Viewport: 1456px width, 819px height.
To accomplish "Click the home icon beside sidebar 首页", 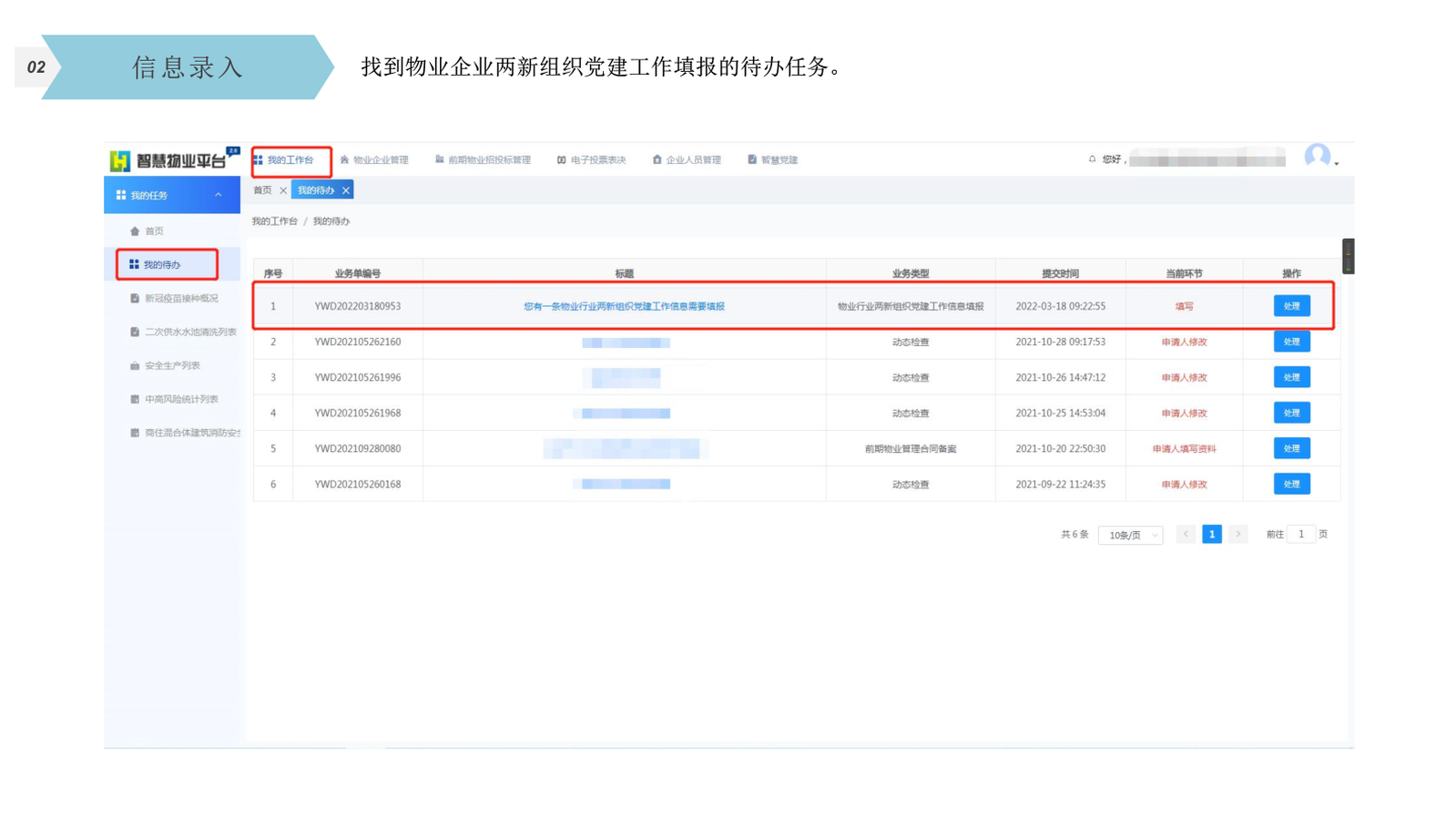I will [135, 231].
